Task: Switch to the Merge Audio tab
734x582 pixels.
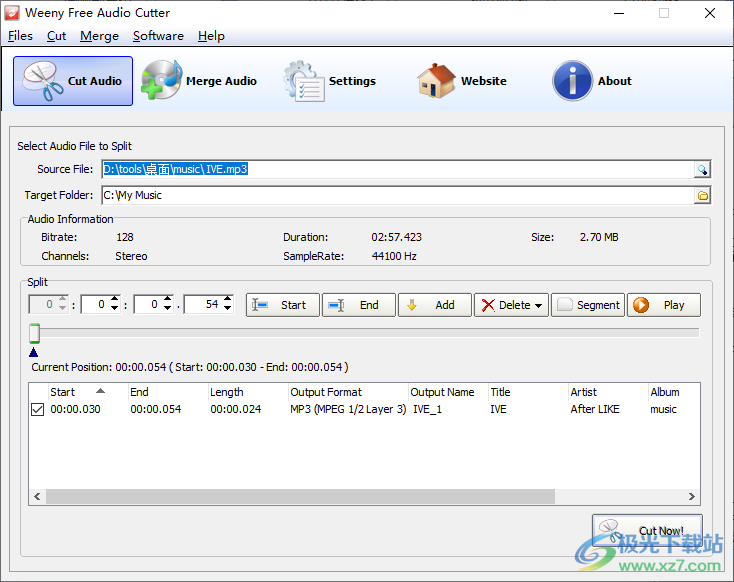Action: pos(199,81)
